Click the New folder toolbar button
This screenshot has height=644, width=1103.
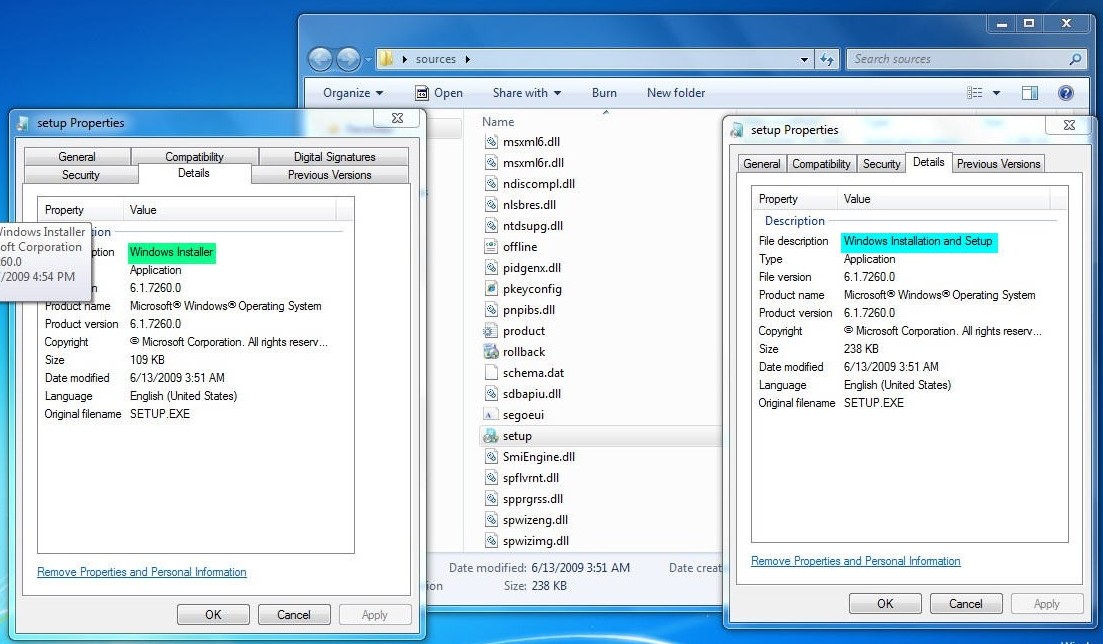tap(676, 93)
